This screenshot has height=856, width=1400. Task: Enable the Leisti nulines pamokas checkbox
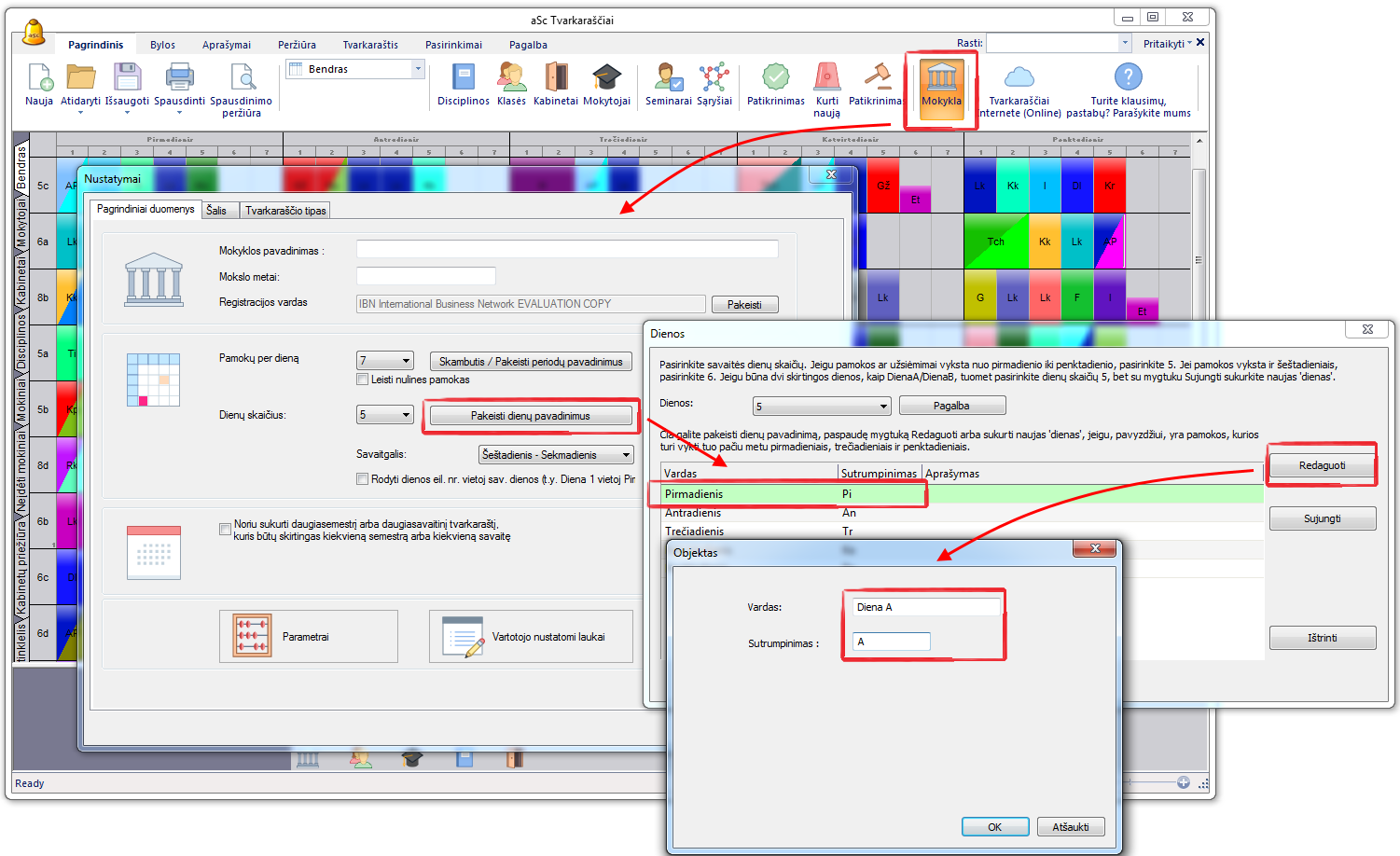click(363, 380)
